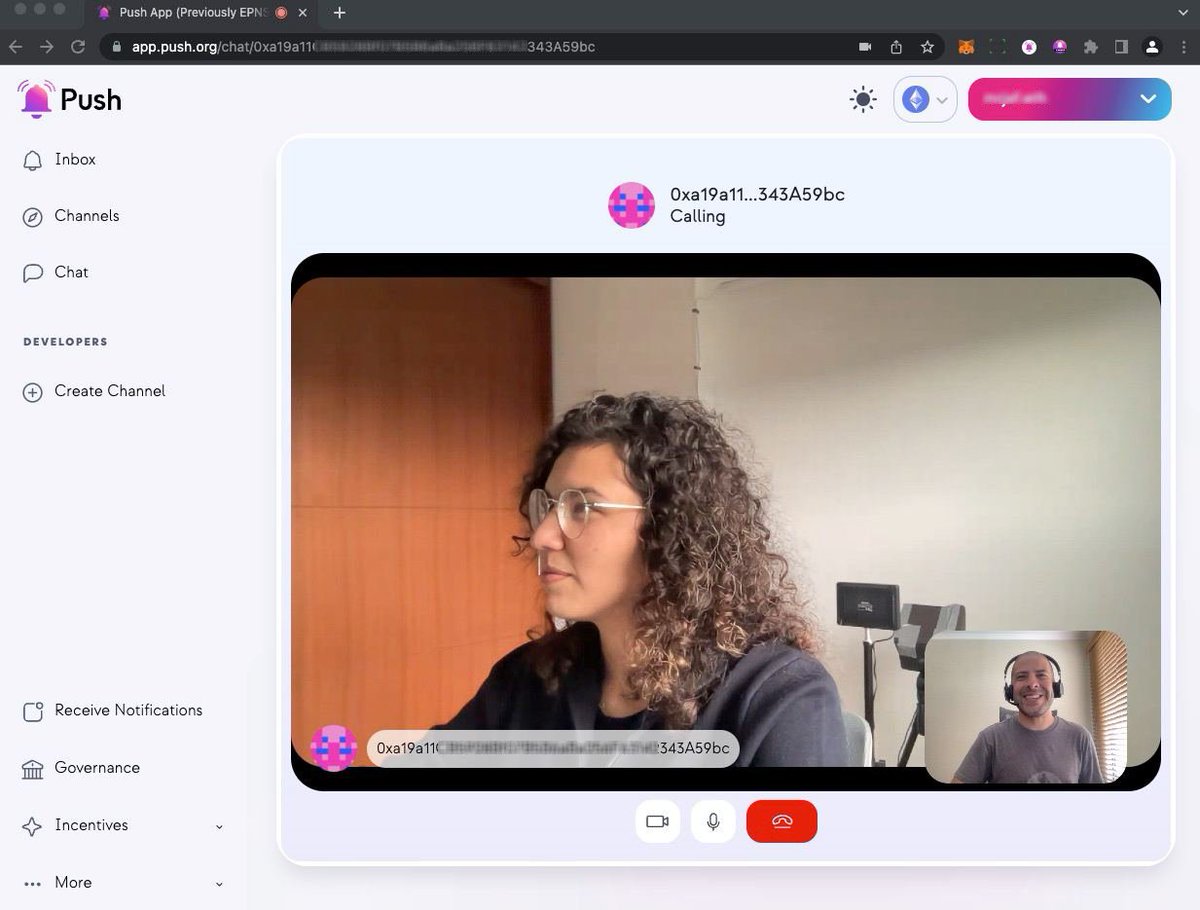Image resolution: width=1200 pixels, height=910 pixels.
Task: Open the camera permission icon in address bar
Action: [866, 47]
